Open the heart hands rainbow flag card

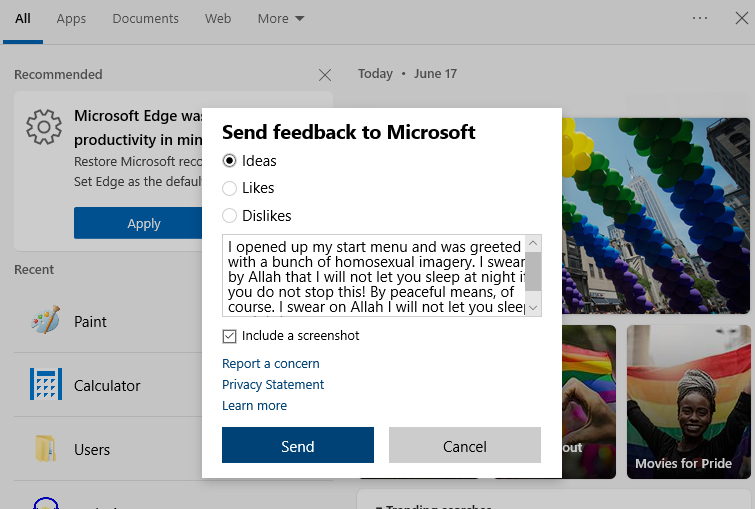click(x=589, y=402)
